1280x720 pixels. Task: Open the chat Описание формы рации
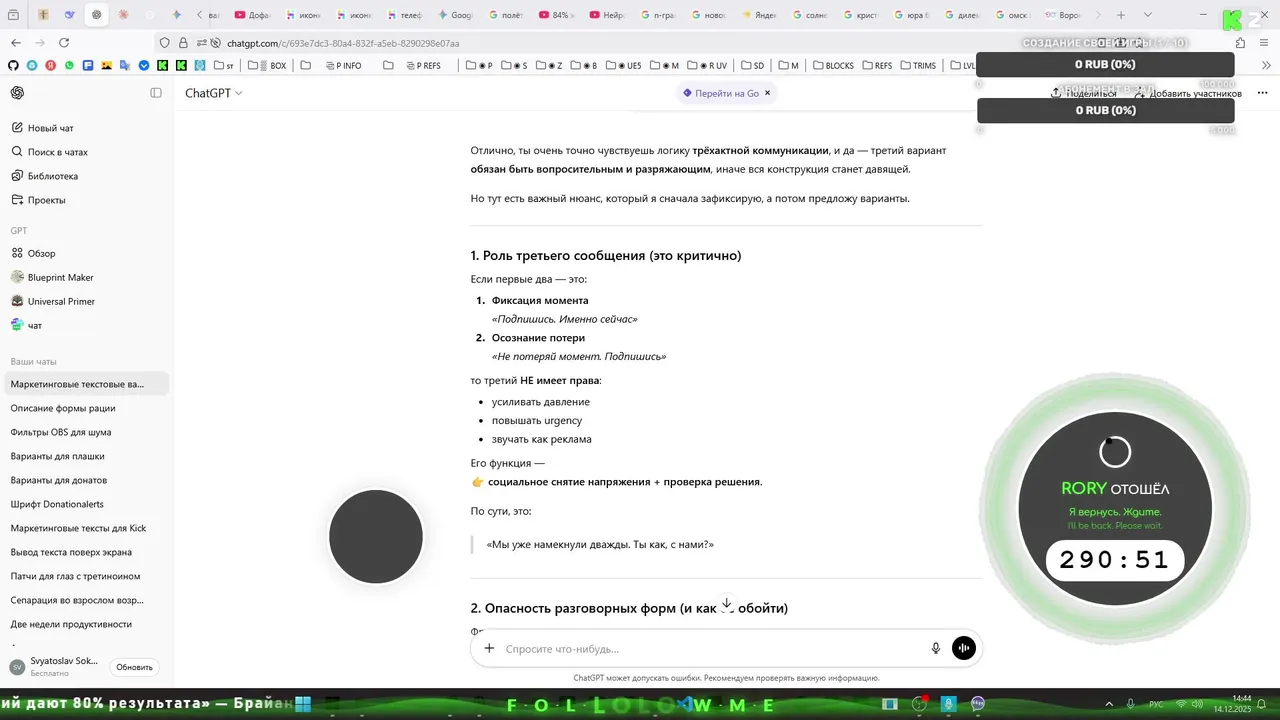63,408
